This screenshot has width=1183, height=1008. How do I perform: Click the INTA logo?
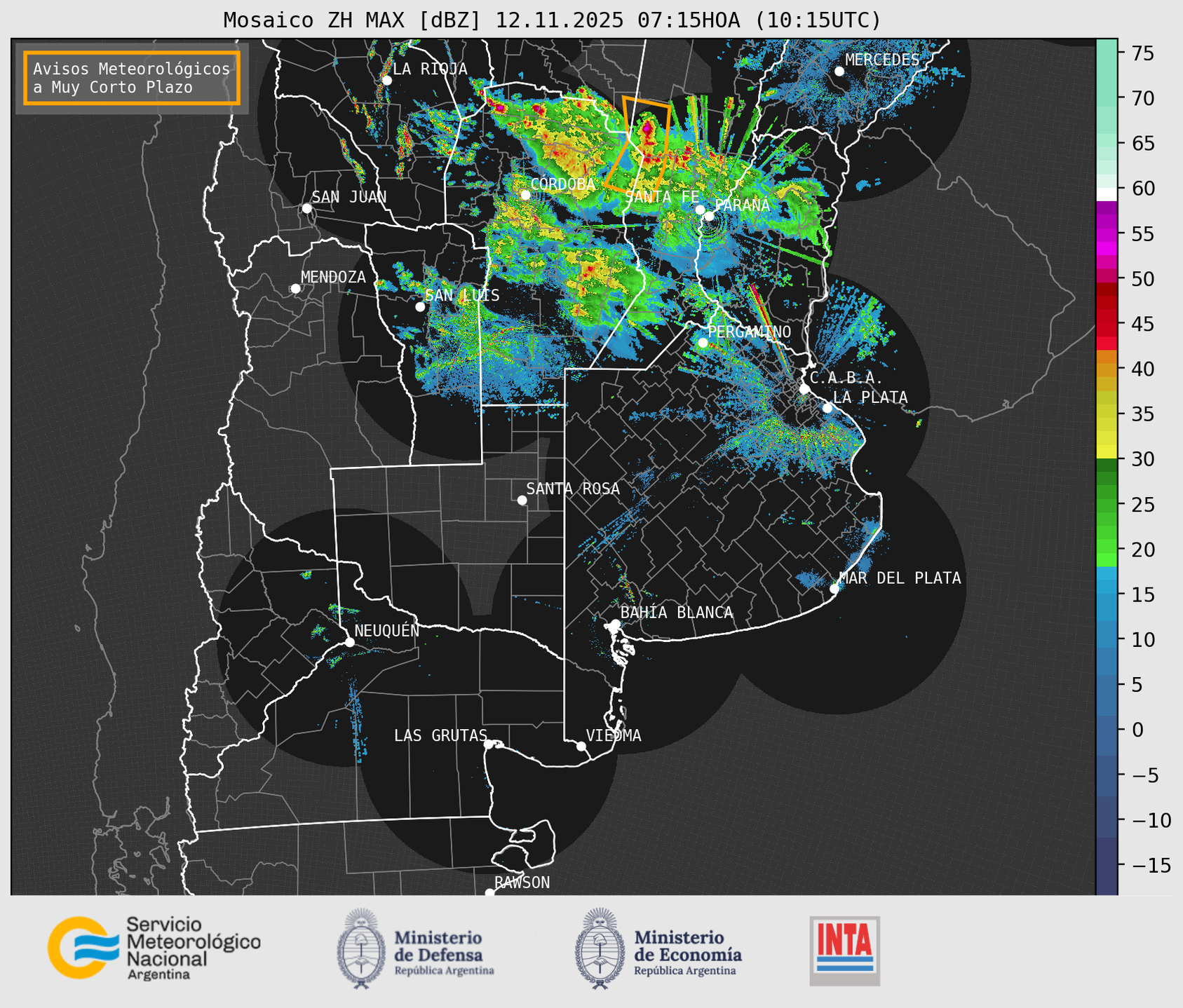[x=845, y=951]
